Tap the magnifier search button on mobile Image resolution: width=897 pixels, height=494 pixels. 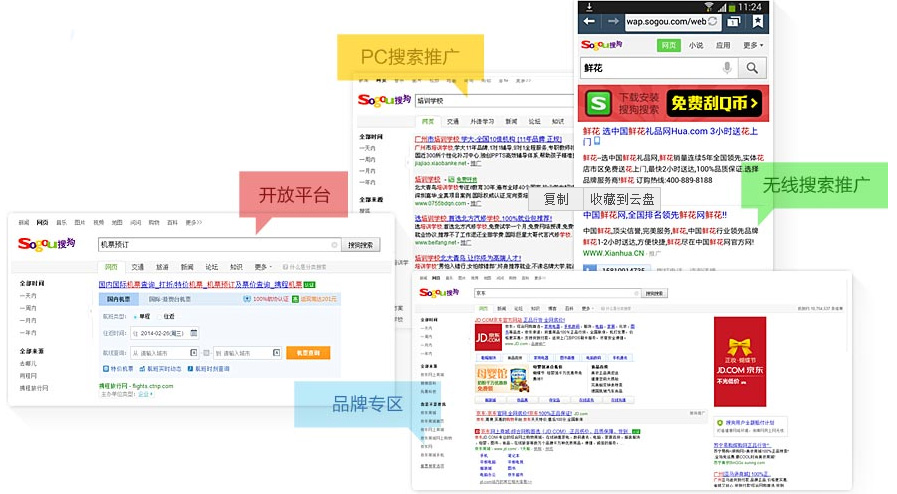coord(752,68)
